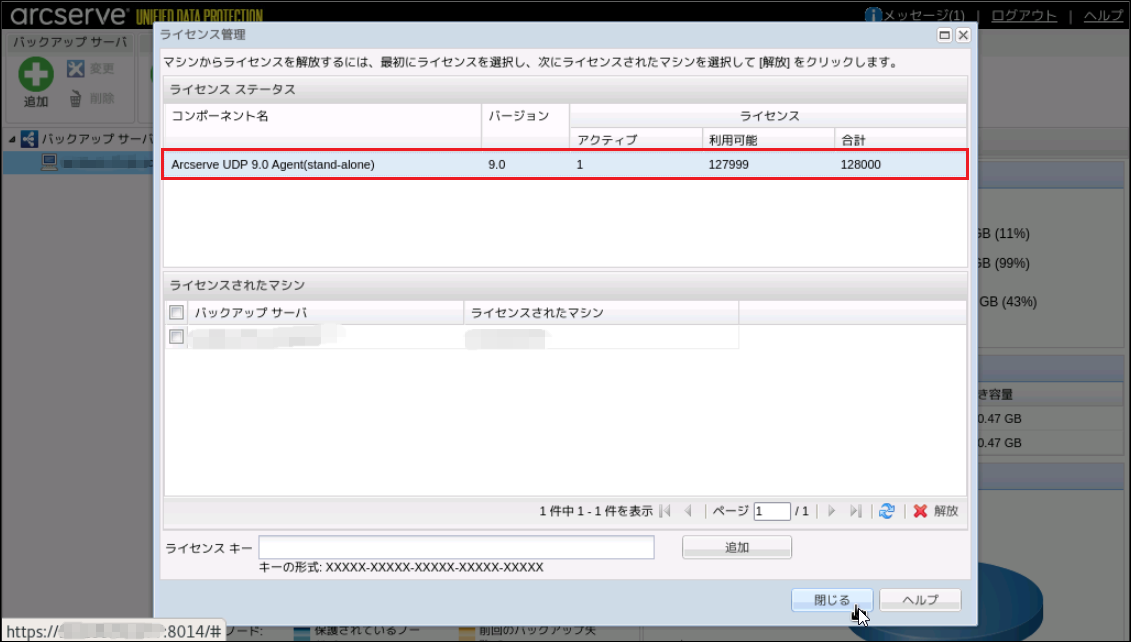Click the 解放 release label
Screen dimensions: 1131x642
pyautogui.click(x=946, y=511)
